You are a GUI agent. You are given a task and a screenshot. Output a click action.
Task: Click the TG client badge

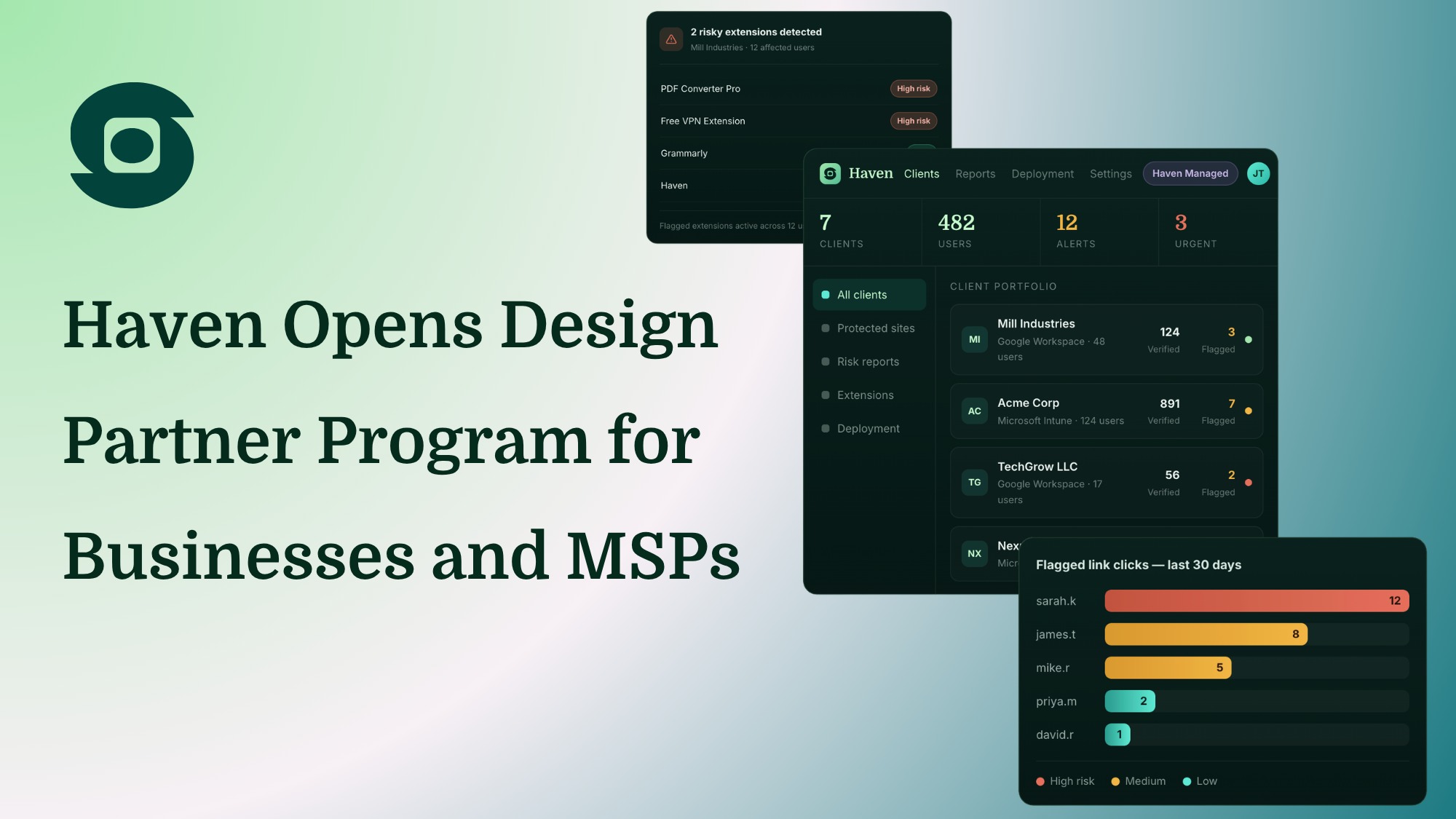pyautogui.click(x=974, y=482)
